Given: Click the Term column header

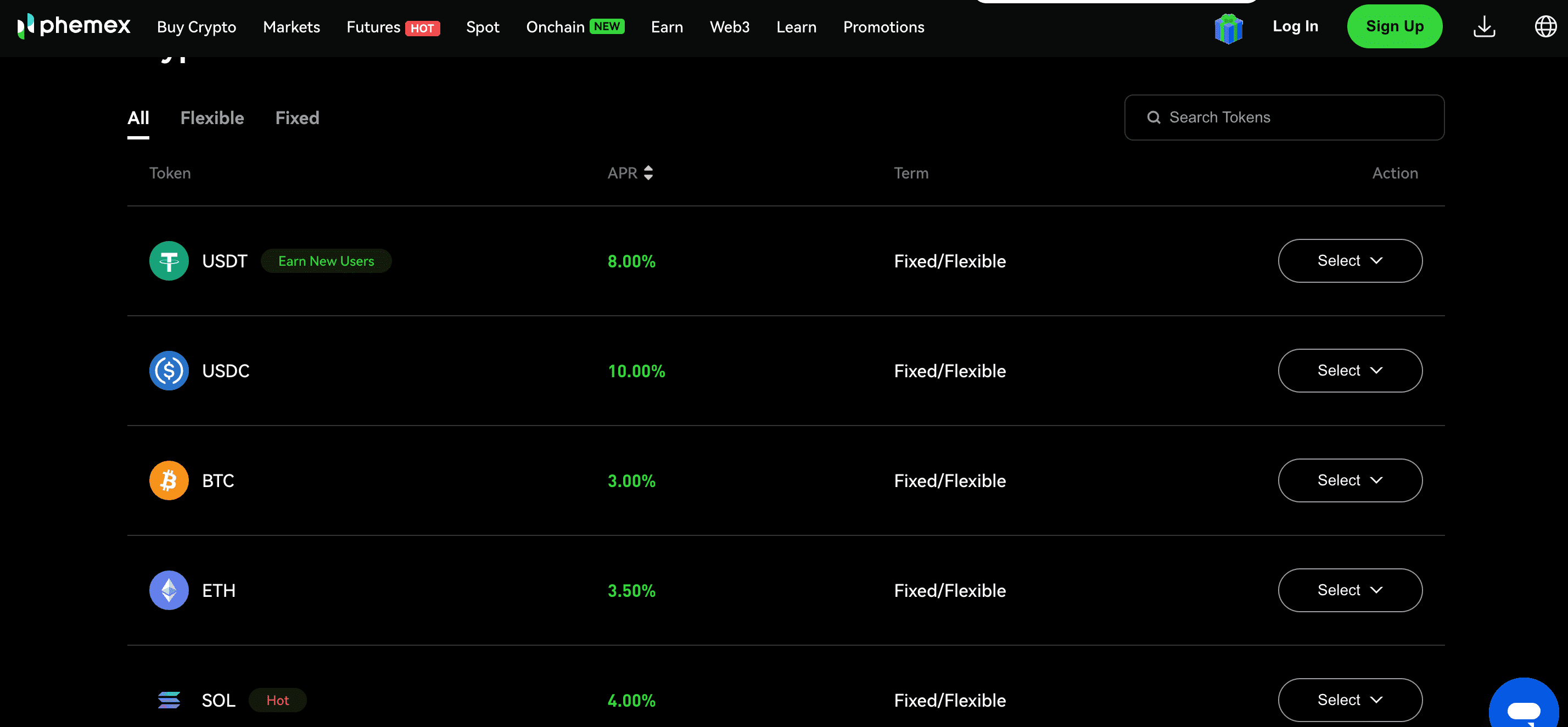Looking at the screenshot, I should coord(911,173).
